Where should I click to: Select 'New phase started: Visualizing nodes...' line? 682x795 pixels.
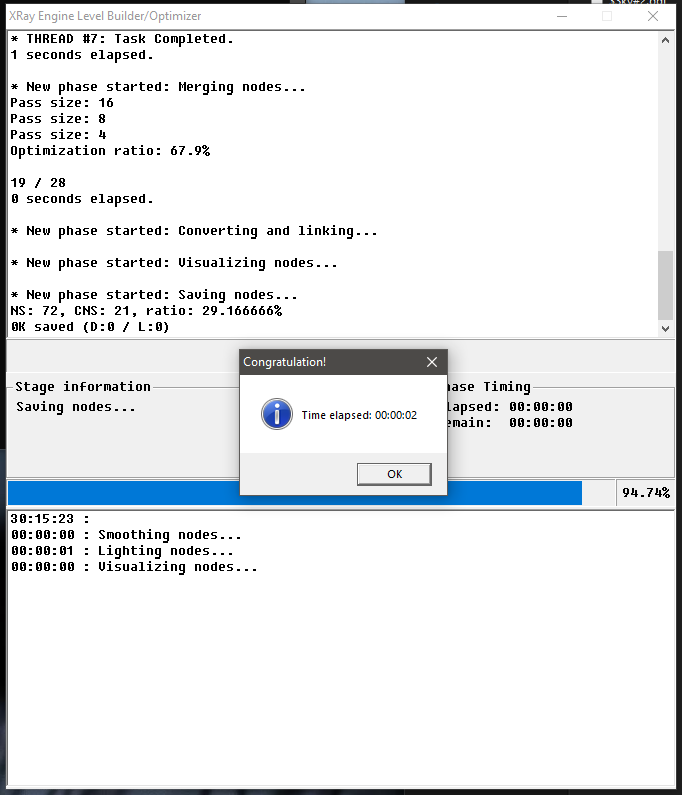[x=174, y=263]
